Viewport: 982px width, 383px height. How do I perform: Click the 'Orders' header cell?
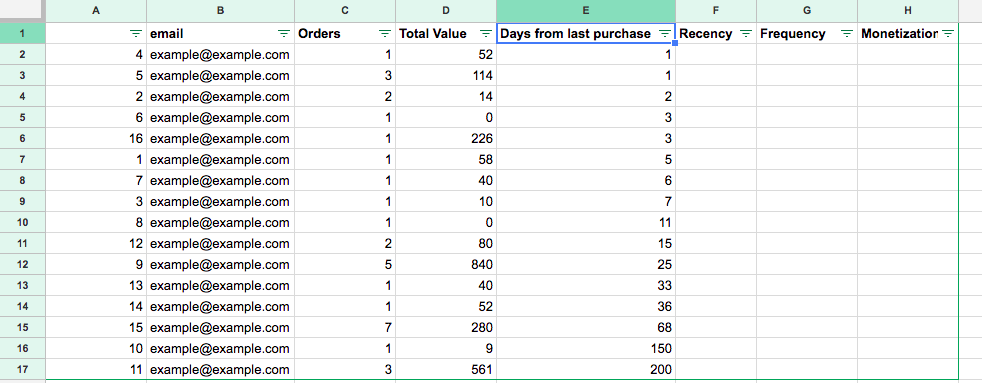pos(345,34)
